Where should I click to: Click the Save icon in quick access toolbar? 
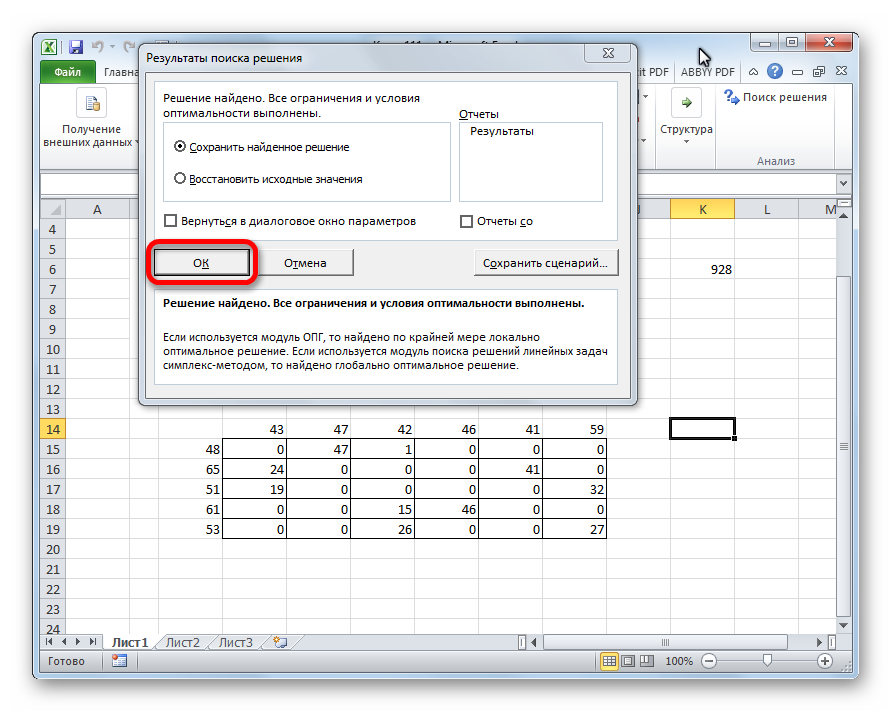pyautogui.click(x=76, y=47)
